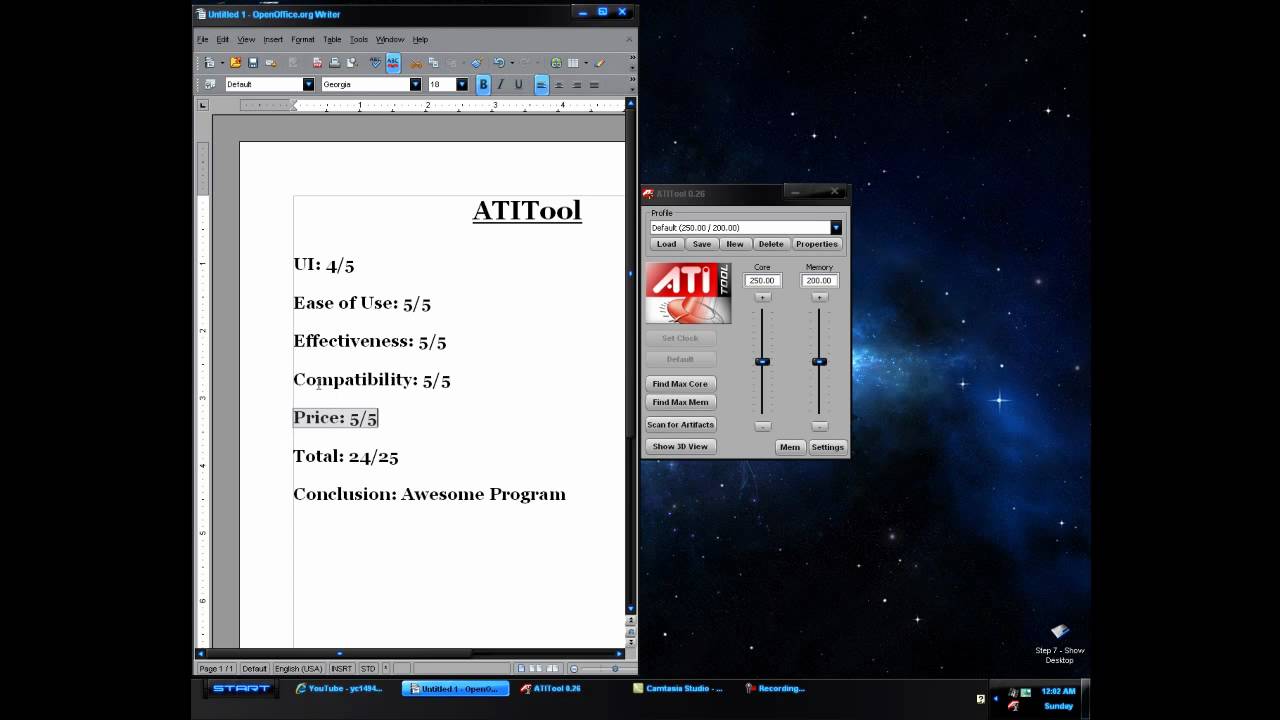The height and width of the screenshot is (720, 1280).
Task: Open the File menu
Action: click(x=202, y=40)
